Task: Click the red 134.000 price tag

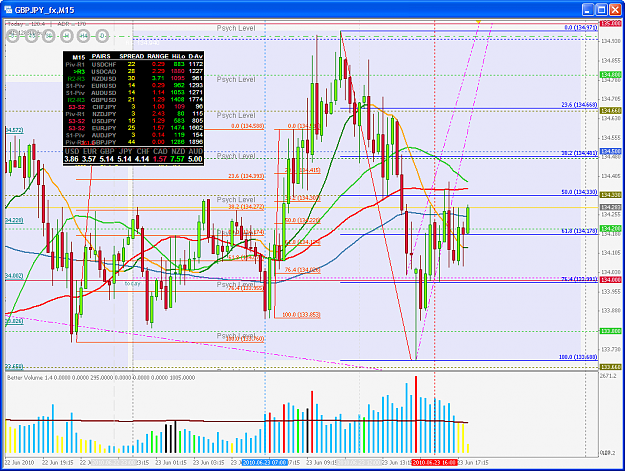Action: (610, 280)
